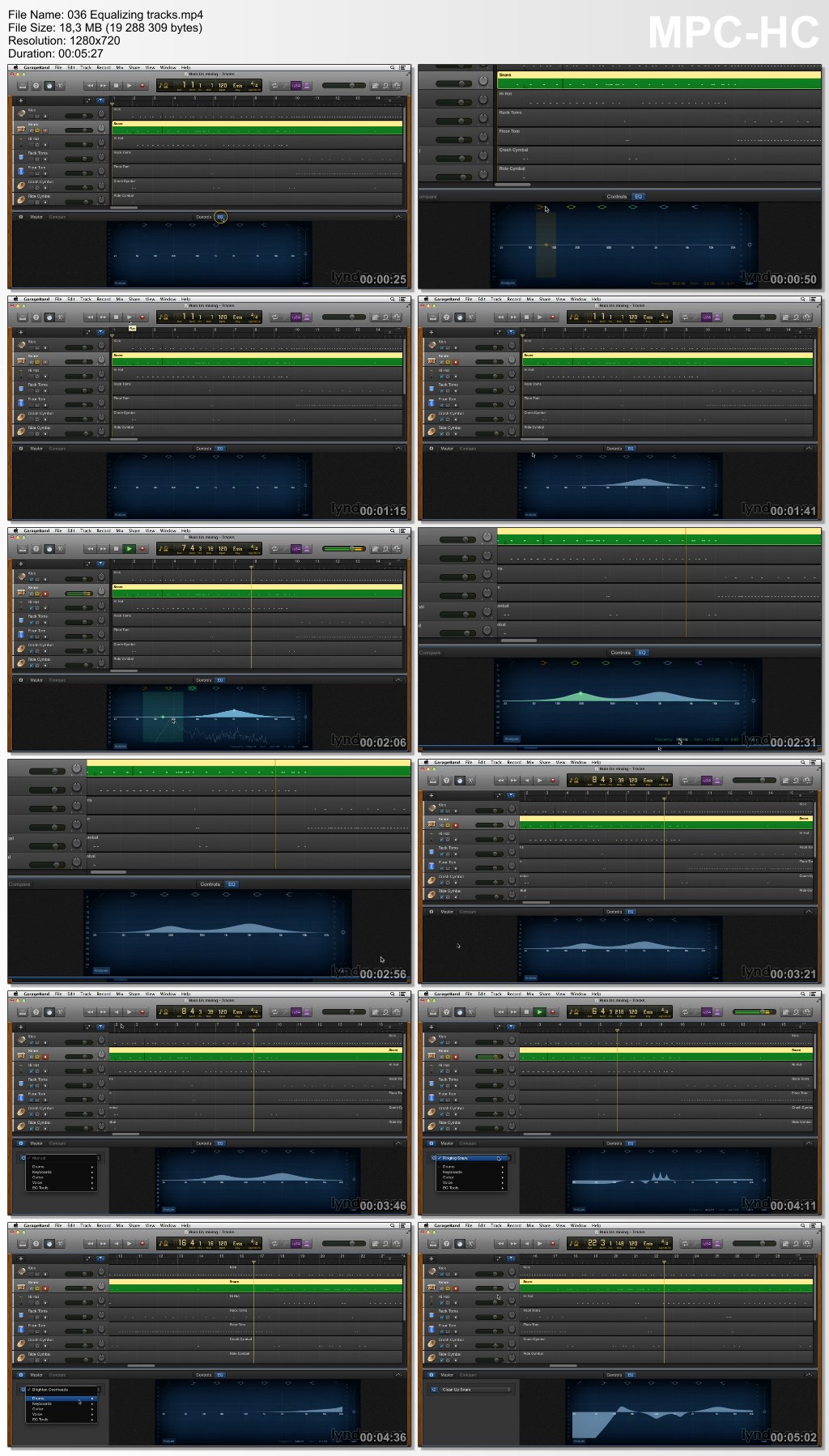Click Record button in 00:01:41 thumbnail
Screen dimensions: 829x1456
tap(553, 317)
